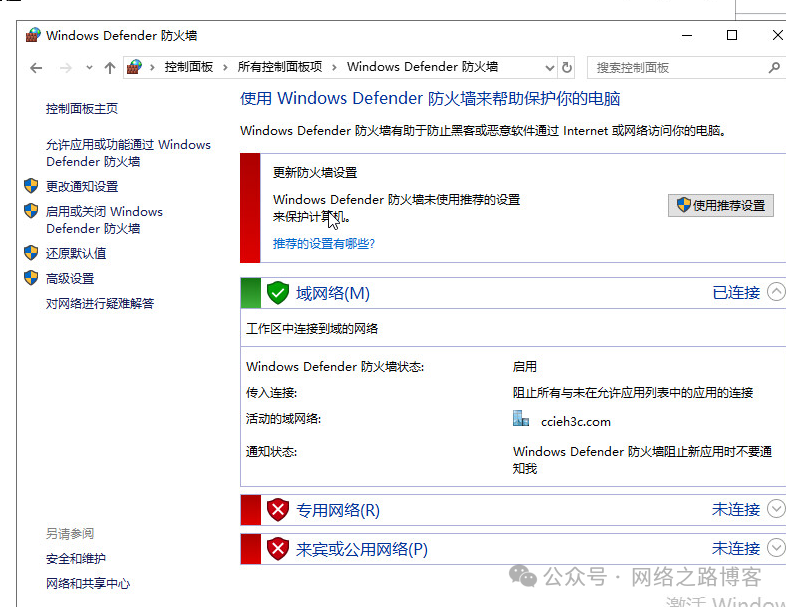This screenshot has width=786, height=607.
Task: Minimize the firewall window
Action: tap(687, 35)
